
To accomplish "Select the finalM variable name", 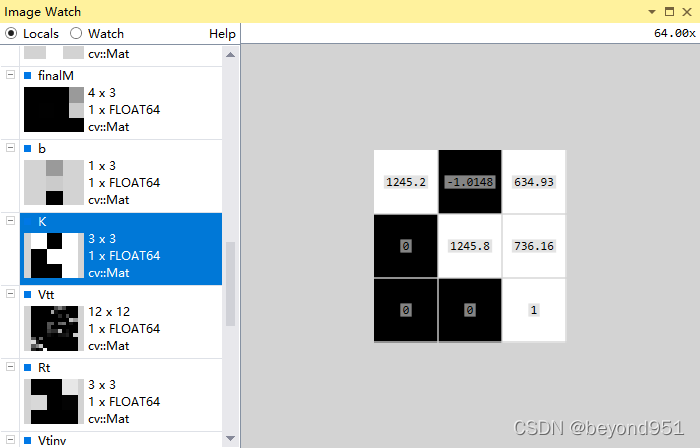I will click(x=56, y=75).
